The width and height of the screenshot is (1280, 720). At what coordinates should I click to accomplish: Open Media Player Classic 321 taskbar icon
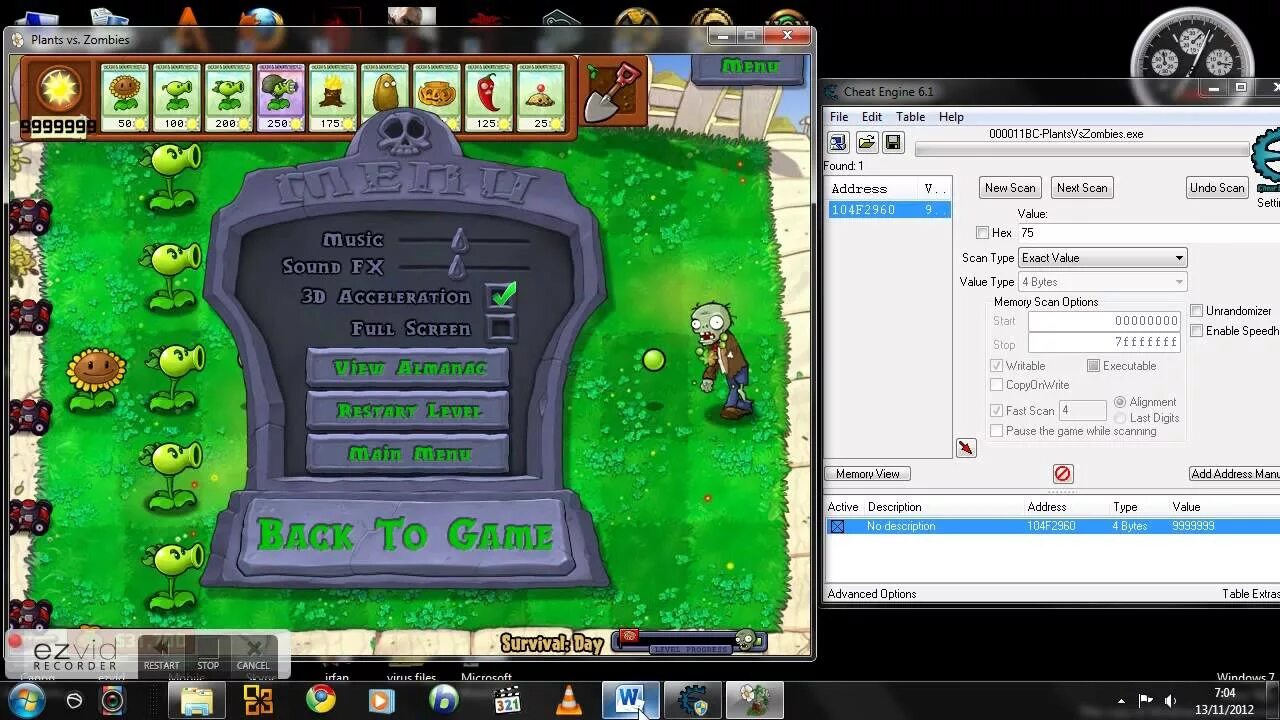[507, 699]
